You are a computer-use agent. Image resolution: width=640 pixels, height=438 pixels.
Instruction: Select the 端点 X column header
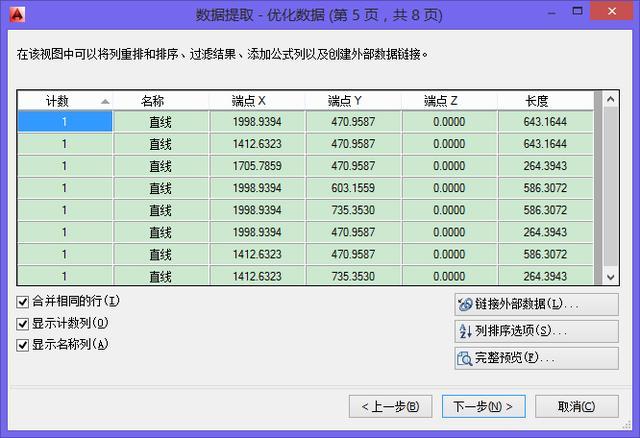[x=257, y=101]
